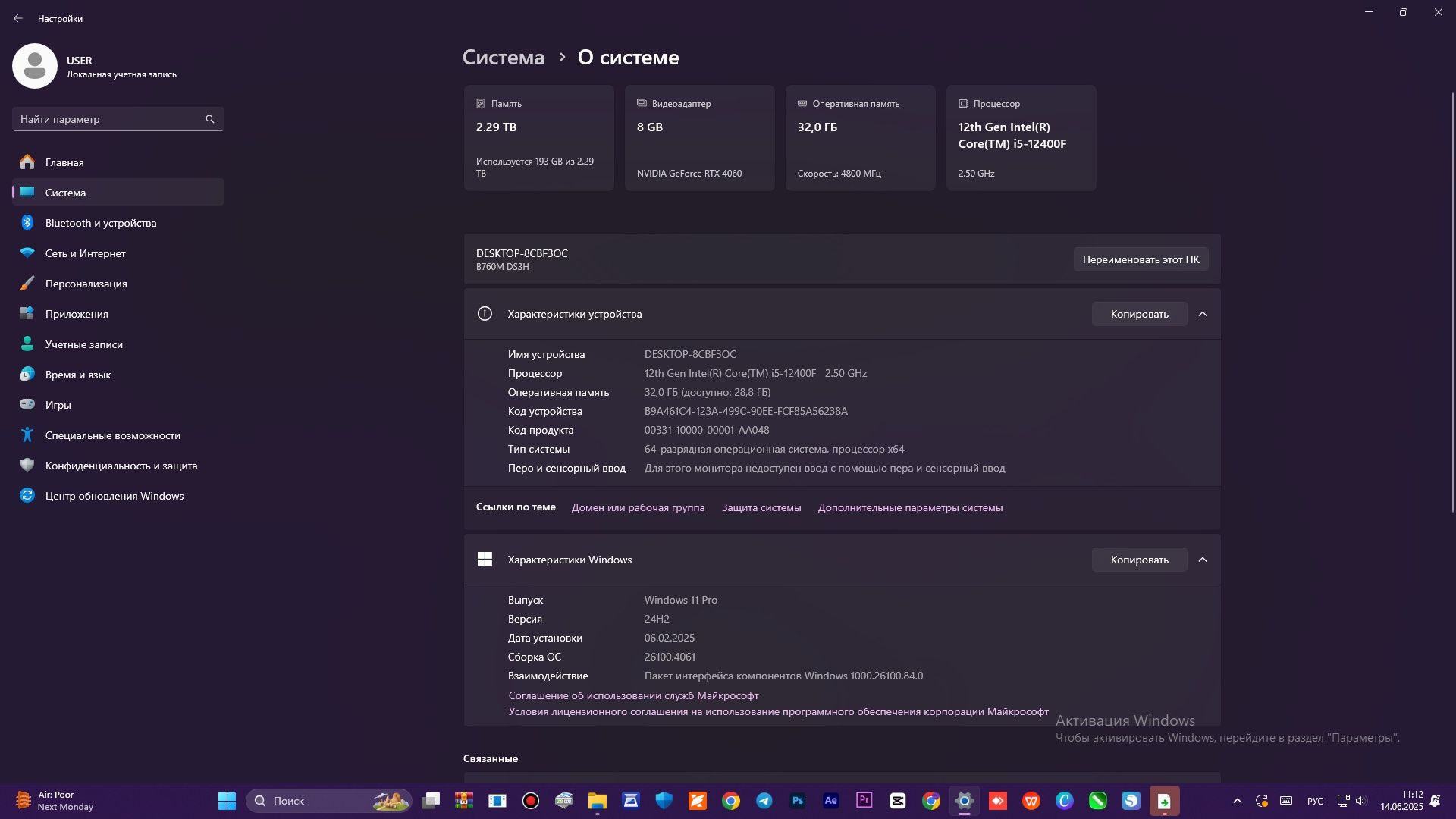Viewport: 1456px width, 819px height.
Task: Open 'Защита системы' link
Action: (x=761, y=507)
